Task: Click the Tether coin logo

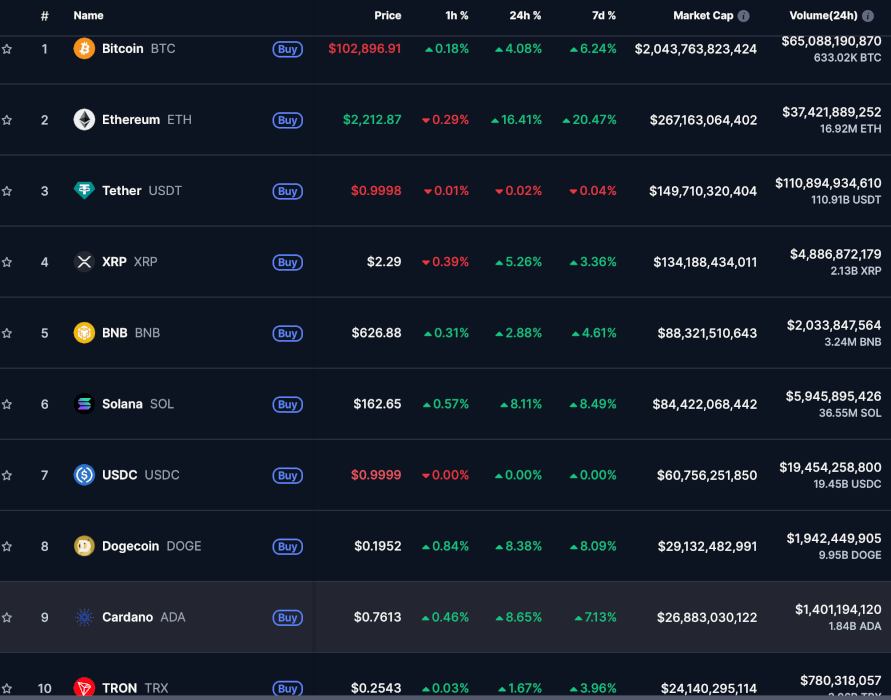Action: point(84,191)
